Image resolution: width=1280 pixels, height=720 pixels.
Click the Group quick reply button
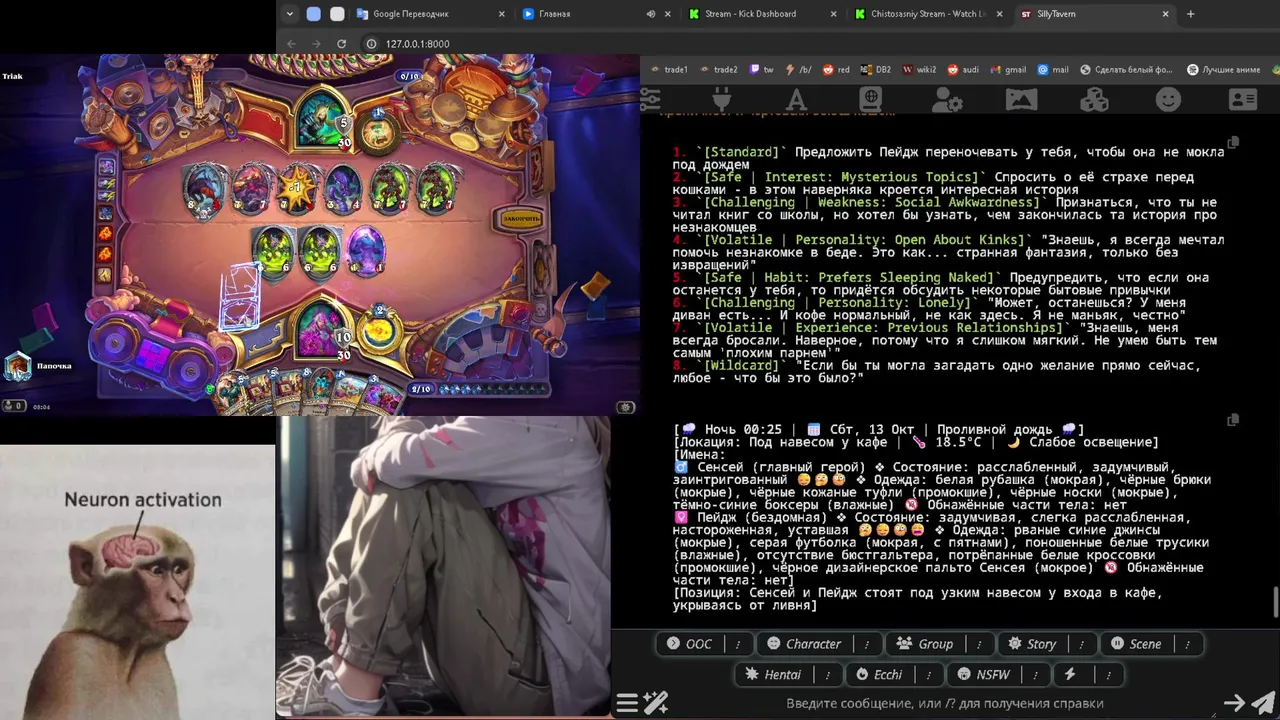[x=928, y=644]
